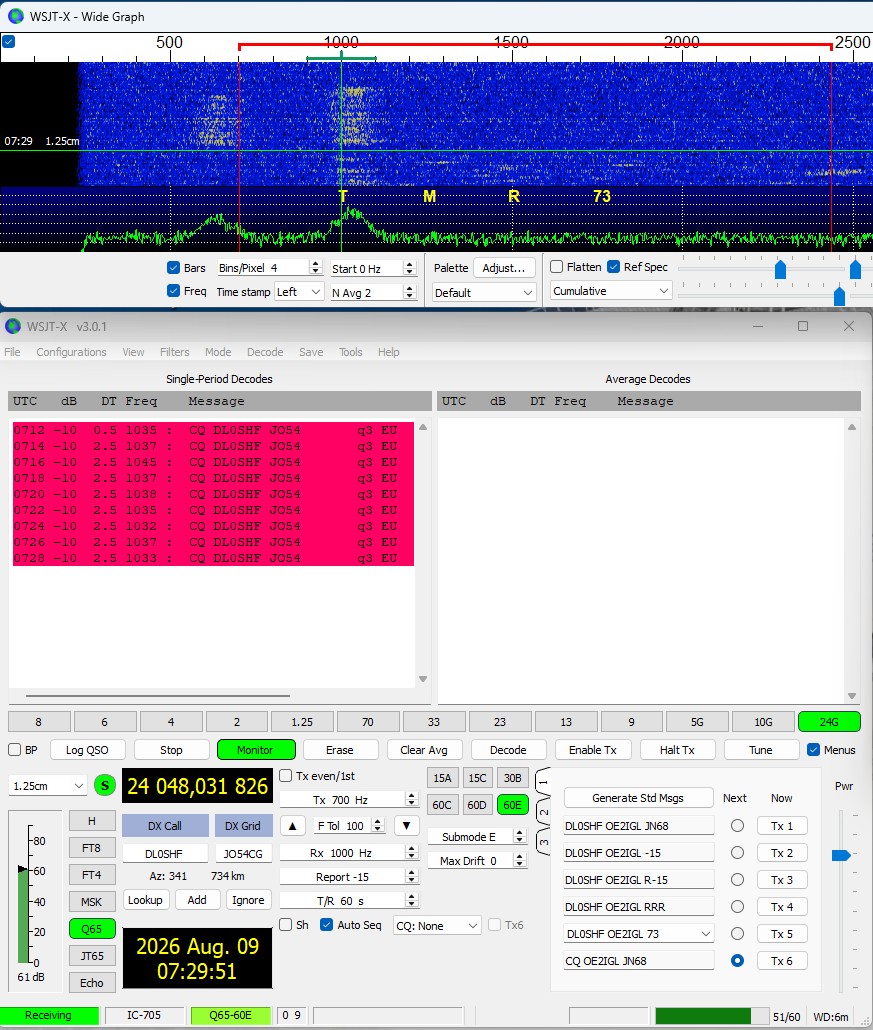Viewport: 873px width, 1030px height.
Task: Select the 15A submode button
Action: tap(442, 778)
